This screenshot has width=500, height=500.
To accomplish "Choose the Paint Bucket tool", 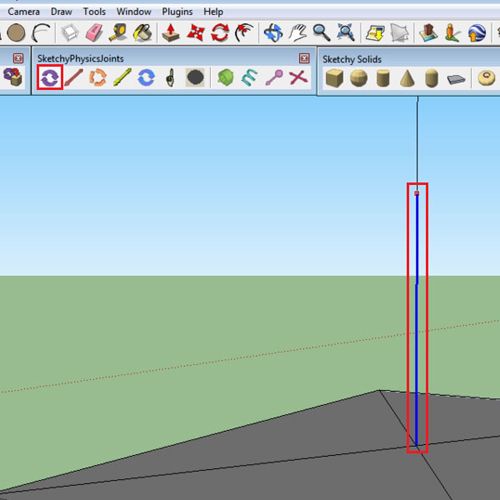I will (x=143, y=33).
